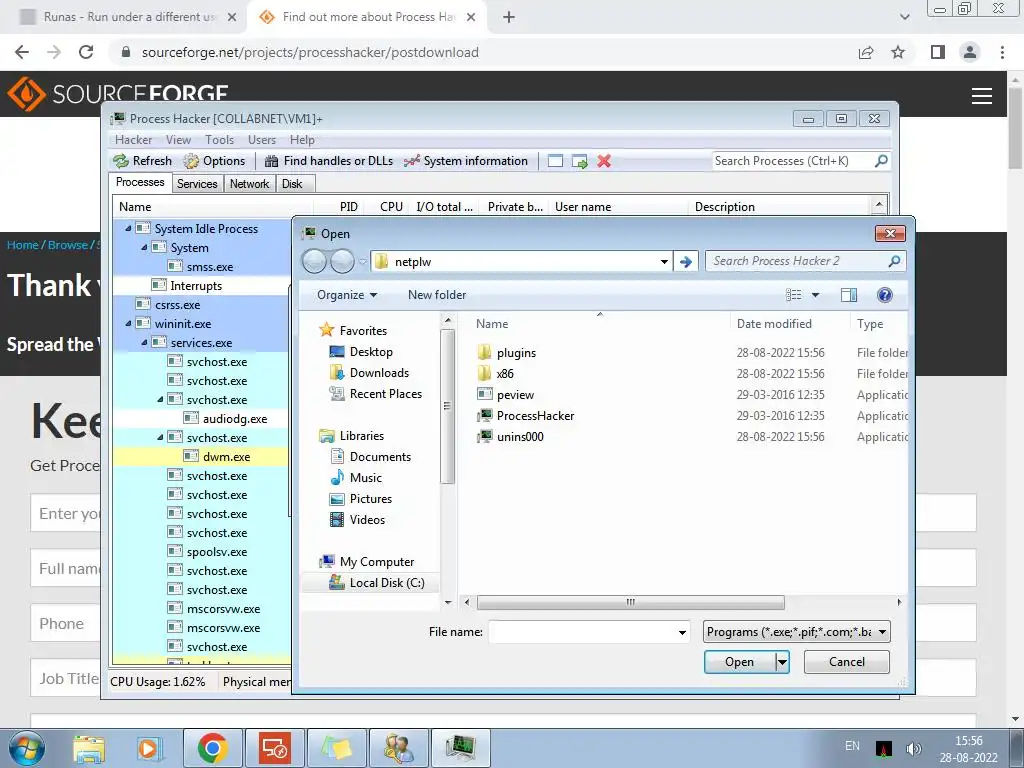Image resolution: width=1024 pixels, height=768 pixels.
Task: Click the share icon in Chrome address bar
Action: (x=866, y=52)
